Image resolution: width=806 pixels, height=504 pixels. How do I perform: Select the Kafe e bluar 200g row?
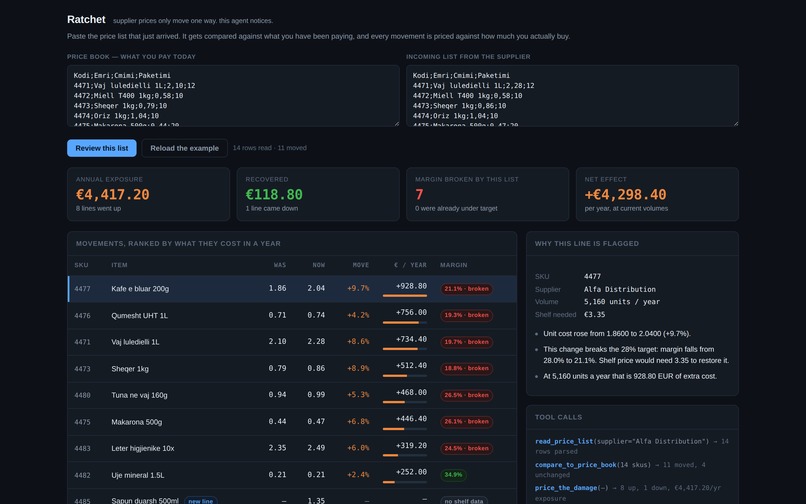pos(292,289)
